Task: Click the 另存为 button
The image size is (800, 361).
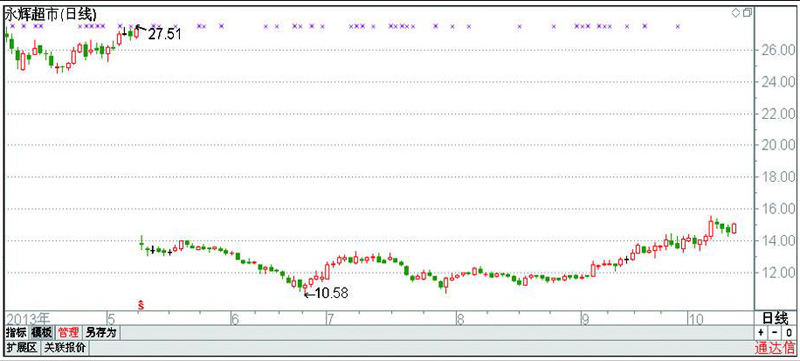Action: 101,333
